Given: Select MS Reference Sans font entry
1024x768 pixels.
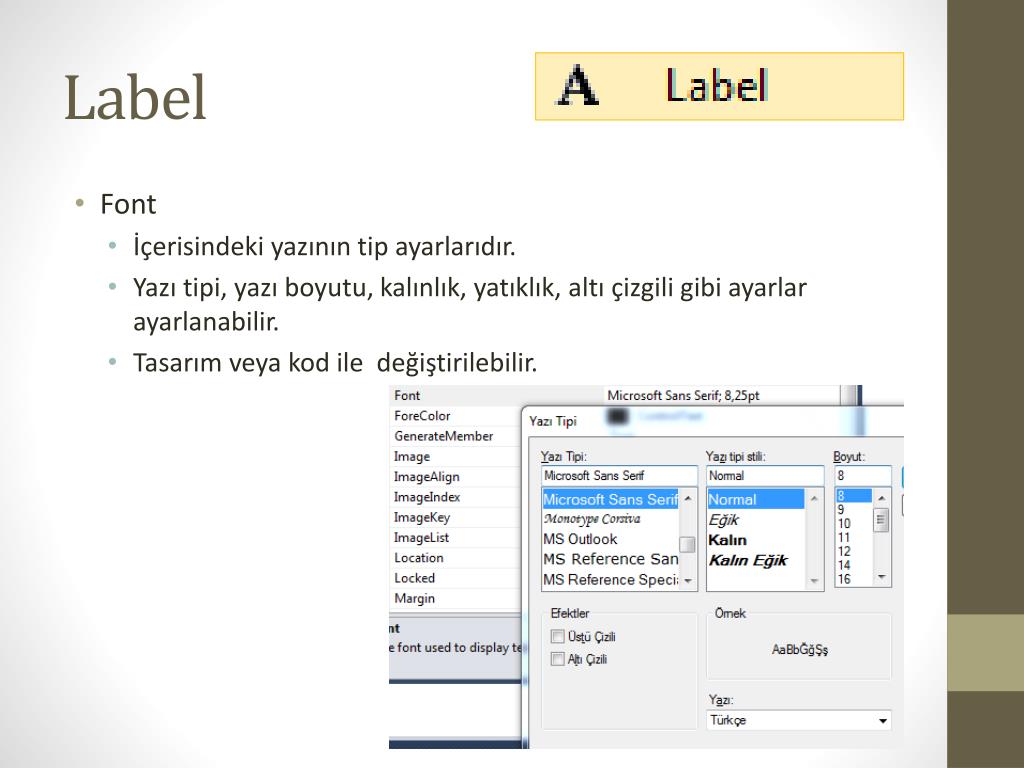Looking at the screenshot, I should pos(611,559).
